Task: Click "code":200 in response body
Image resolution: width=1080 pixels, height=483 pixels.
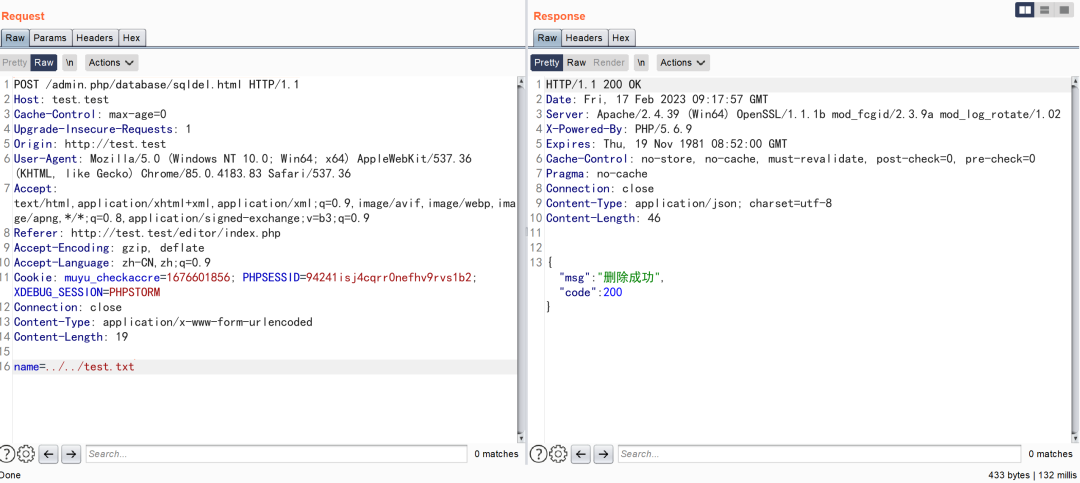Action: (x=590, y=292)
